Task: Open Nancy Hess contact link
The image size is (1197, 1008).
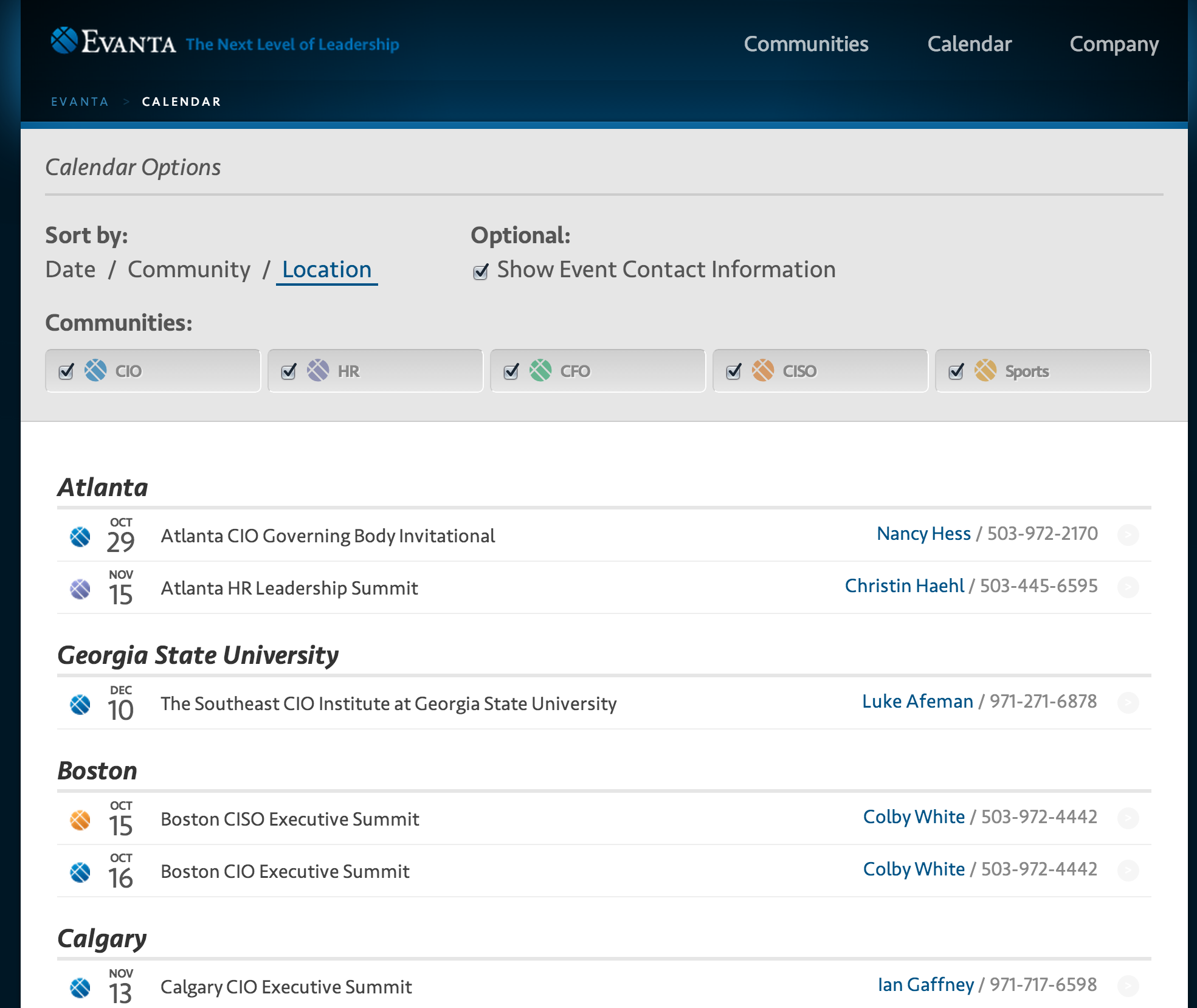Action: [x=923, y=534]
